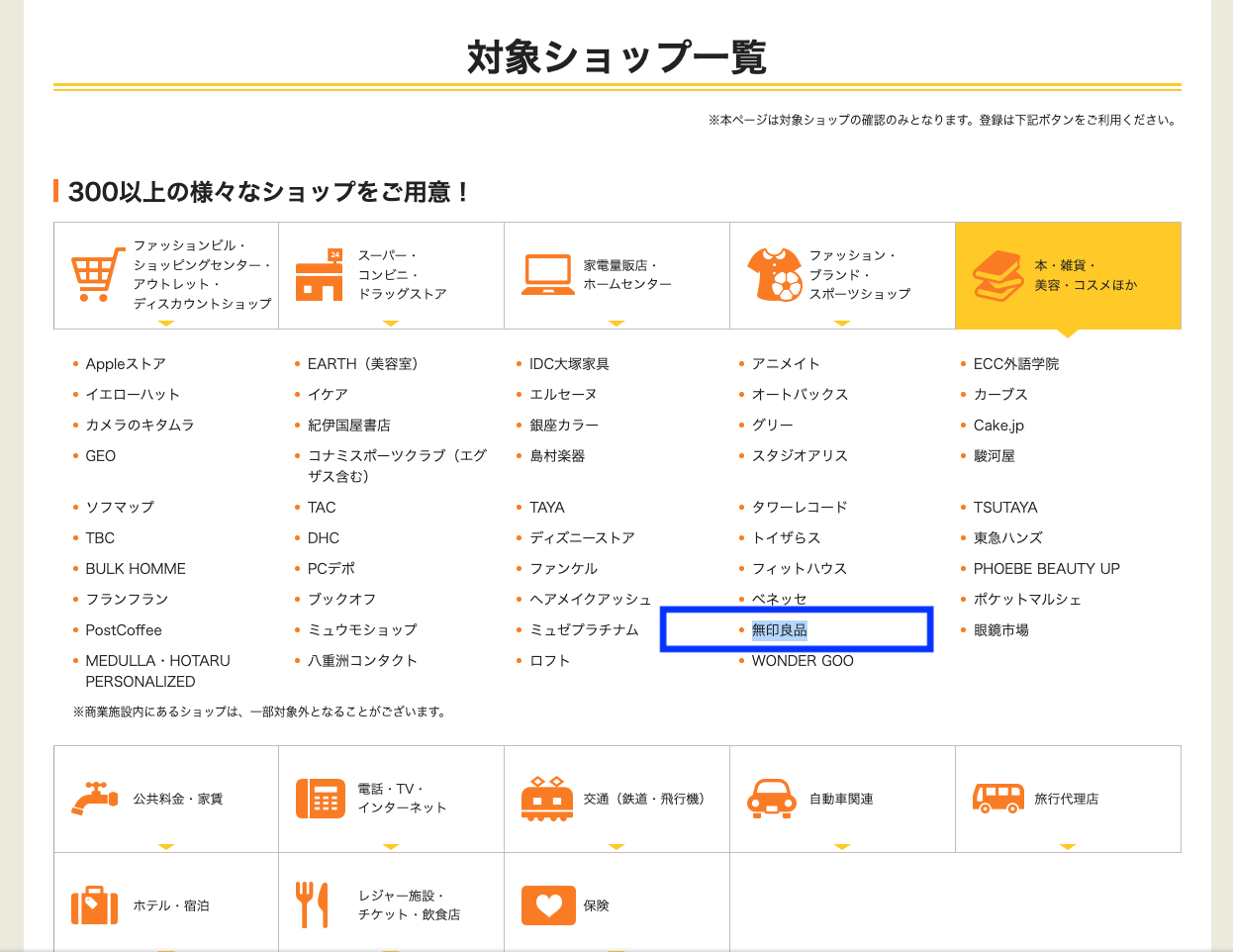Click the 東急ハンズ shop entry
The height and width of the screenshot is (952, 1233).
tap(1008, 538)
